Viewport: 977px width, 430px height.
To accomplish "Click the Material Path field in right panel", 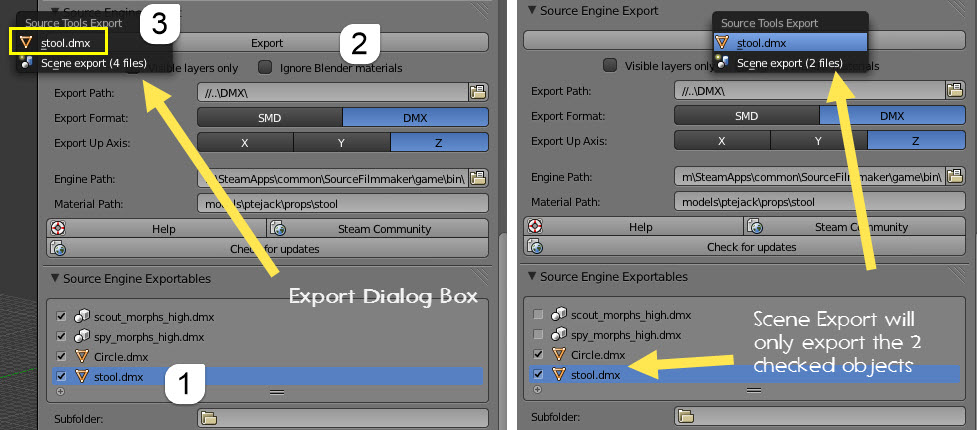I will pos(819,202).
